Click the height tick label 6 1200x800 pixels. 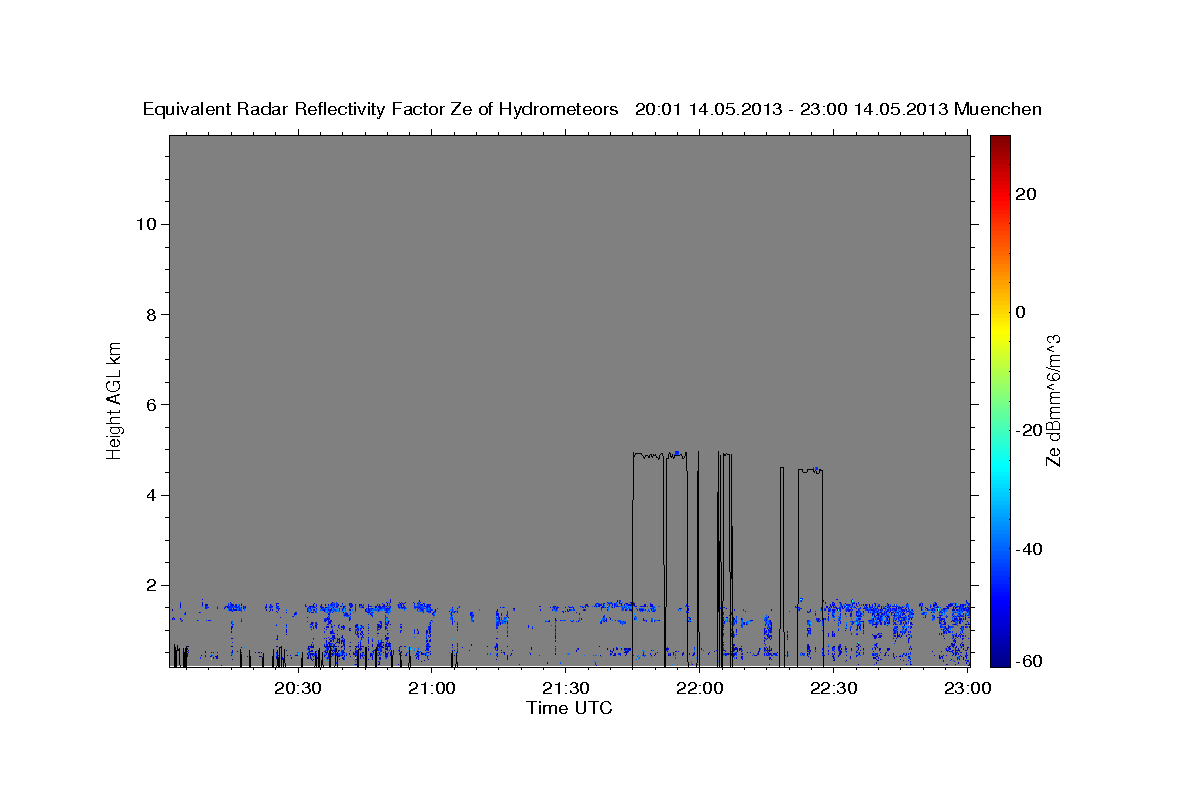click(x=151, y=404)
